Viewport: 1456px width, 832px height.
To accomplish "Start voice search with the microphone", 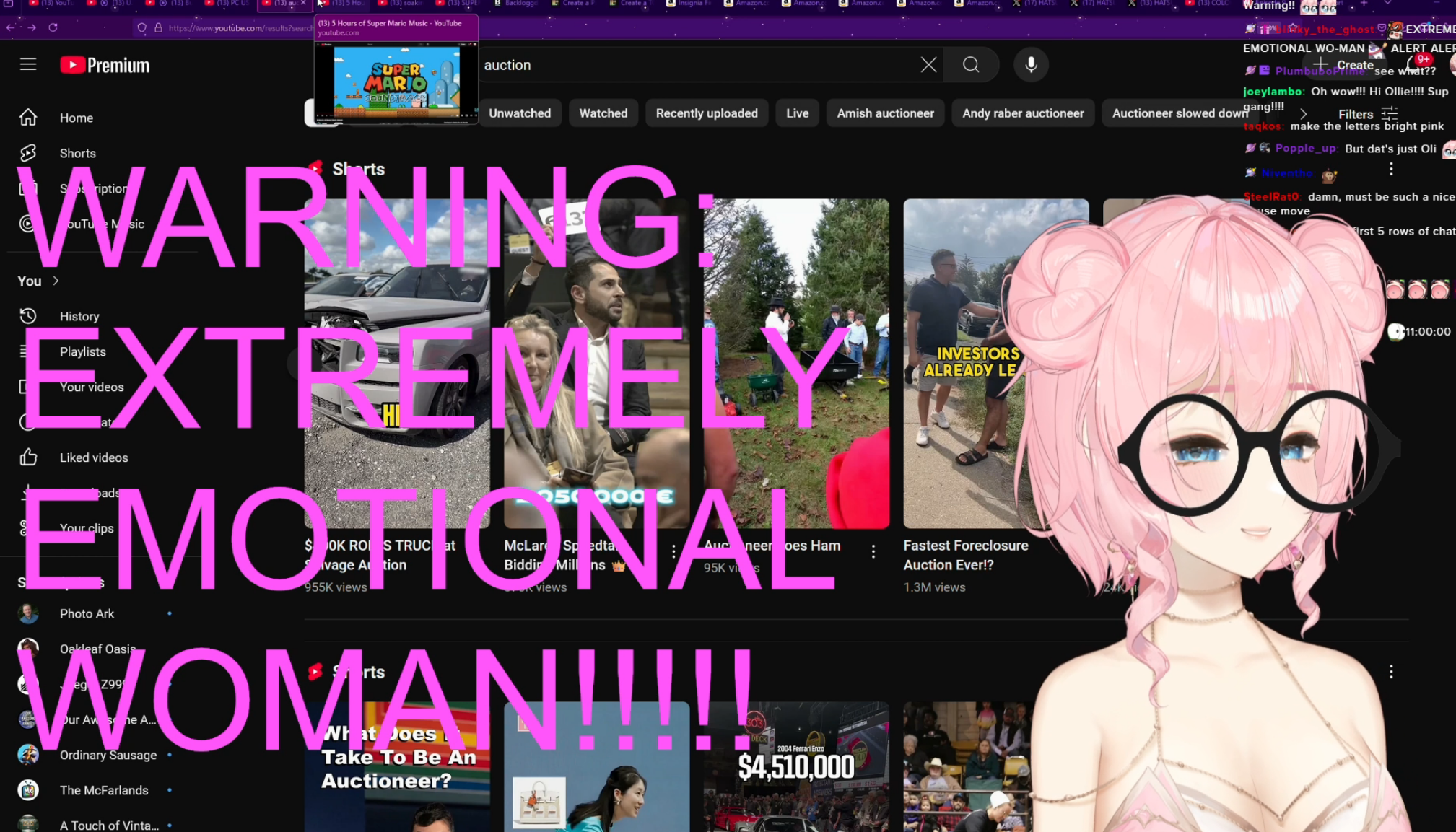I will [x=1031, y=65].
